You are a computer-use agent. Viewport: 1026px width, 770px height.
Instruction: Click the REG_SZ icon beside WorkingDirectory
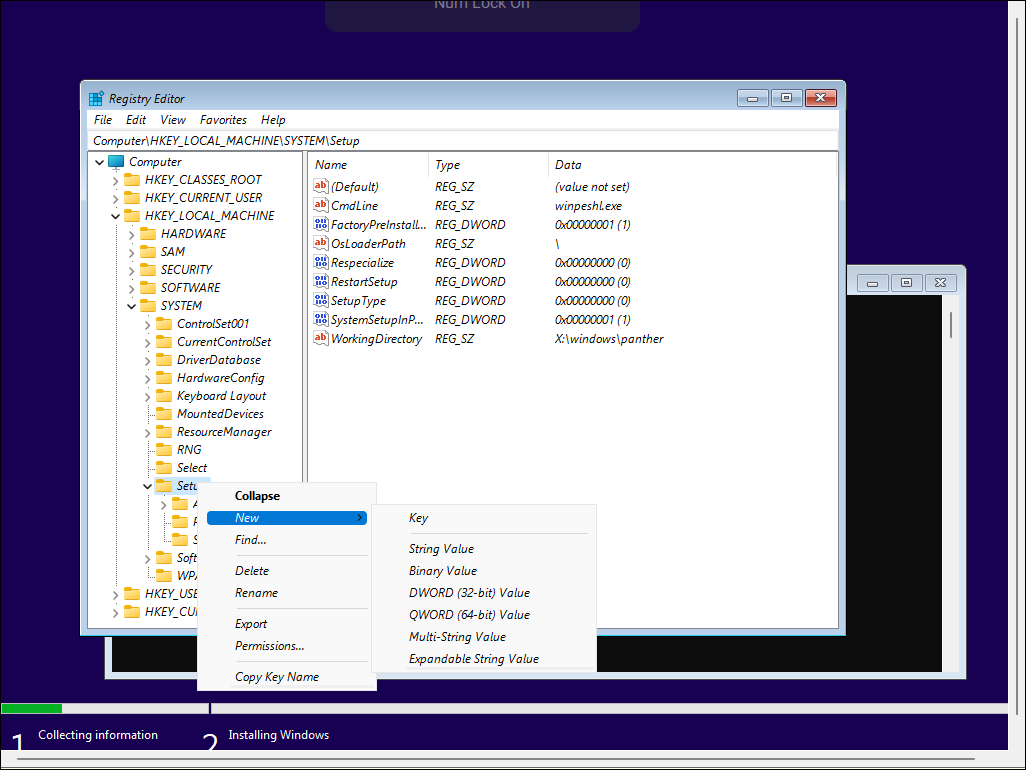[x=320, y=338]
